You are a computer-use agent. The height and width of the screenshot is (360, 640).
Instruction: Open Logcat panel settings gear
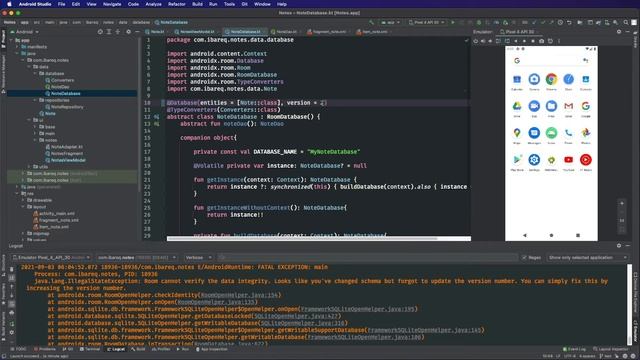click(x=619, y=246)
